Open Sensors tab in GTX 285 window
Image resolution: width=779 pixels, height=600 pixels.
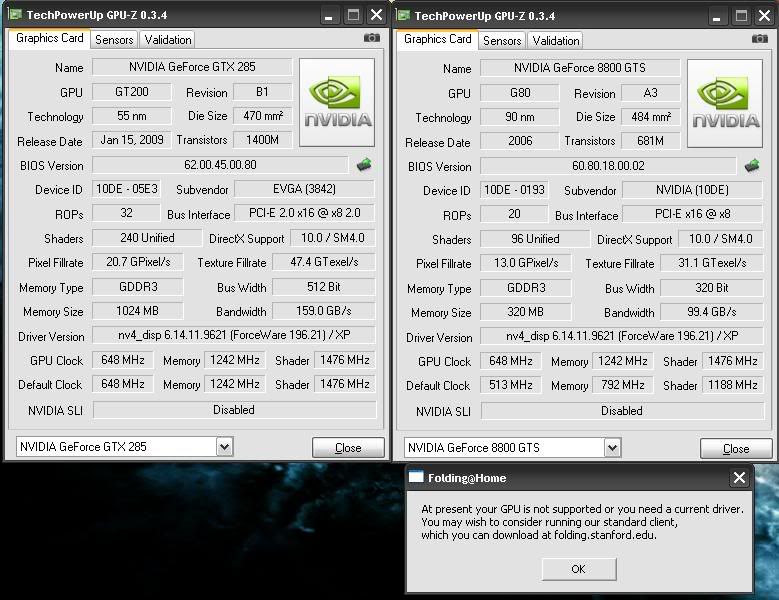(x=114, y=40)
